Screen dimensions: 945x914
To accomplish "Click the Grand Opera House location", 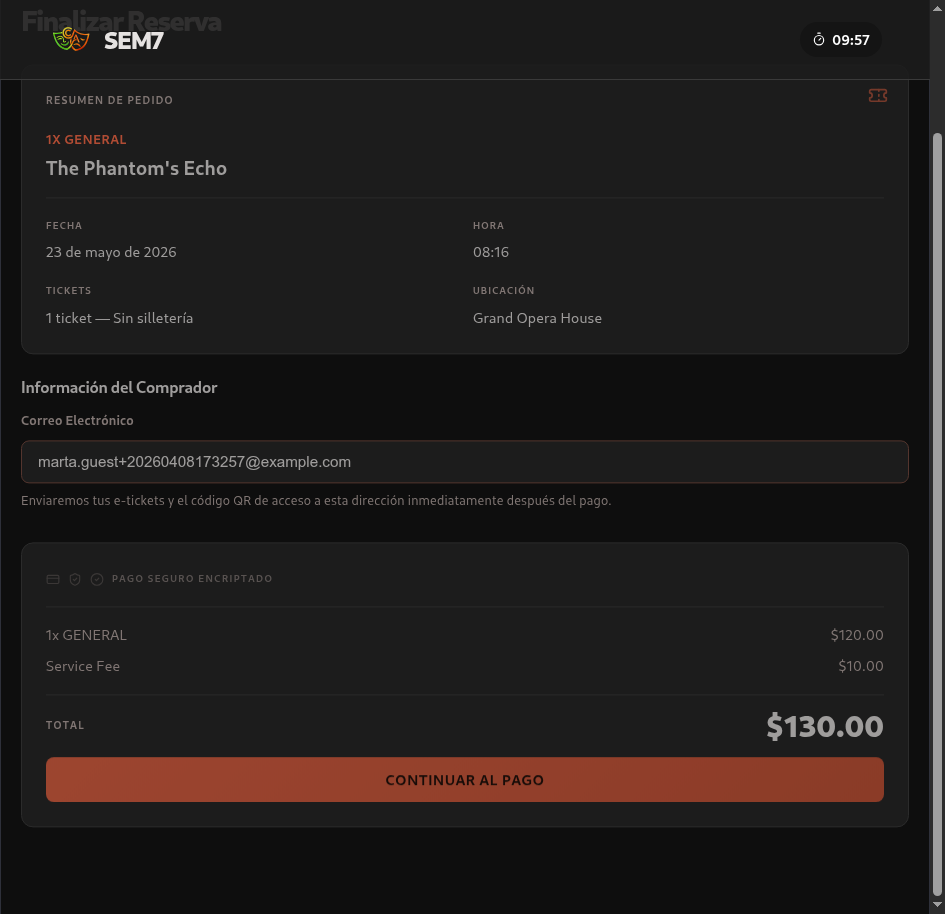I will coord(537,318).
